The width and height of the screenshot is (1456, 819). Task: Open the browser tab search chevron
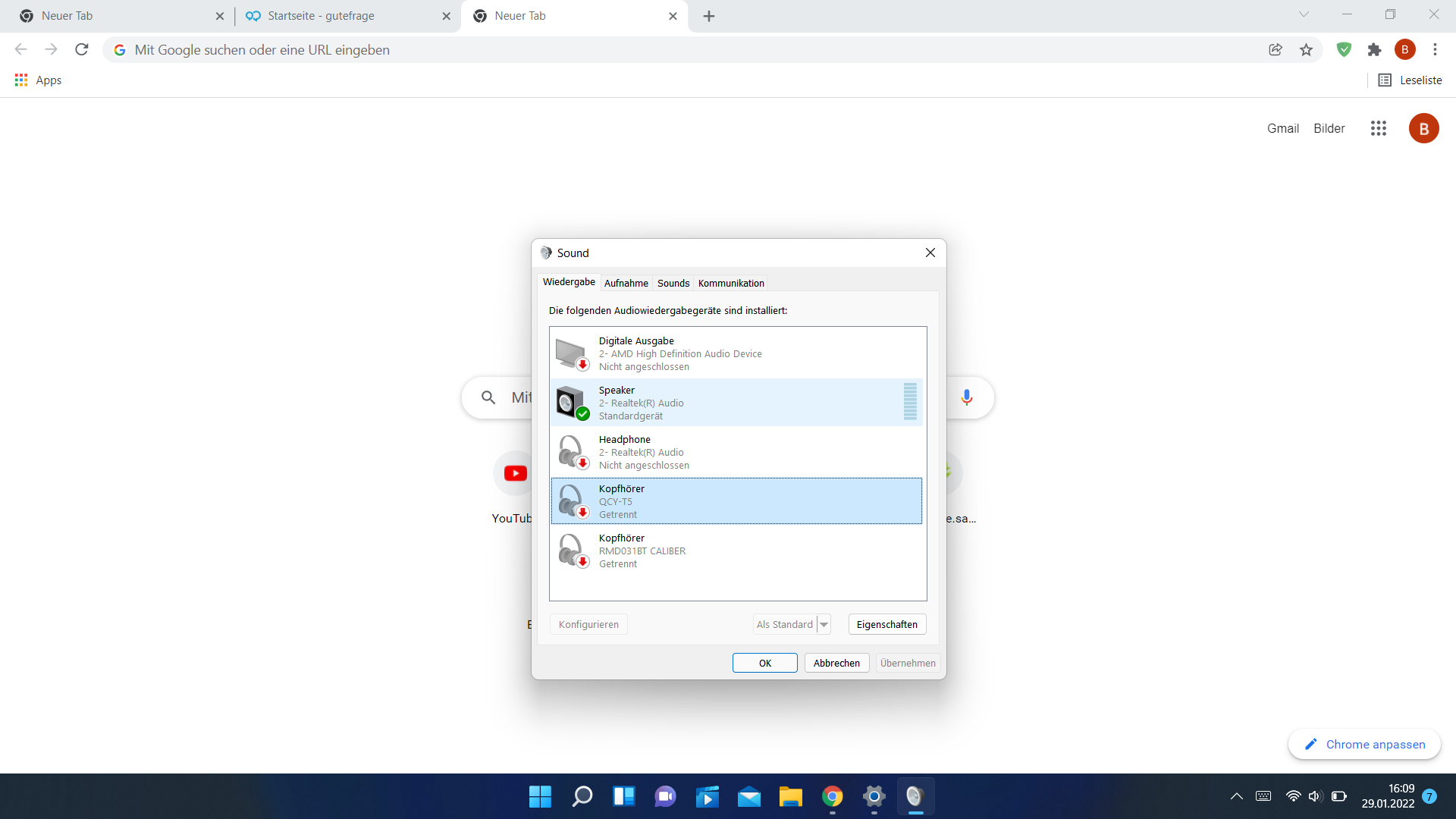1304,14
